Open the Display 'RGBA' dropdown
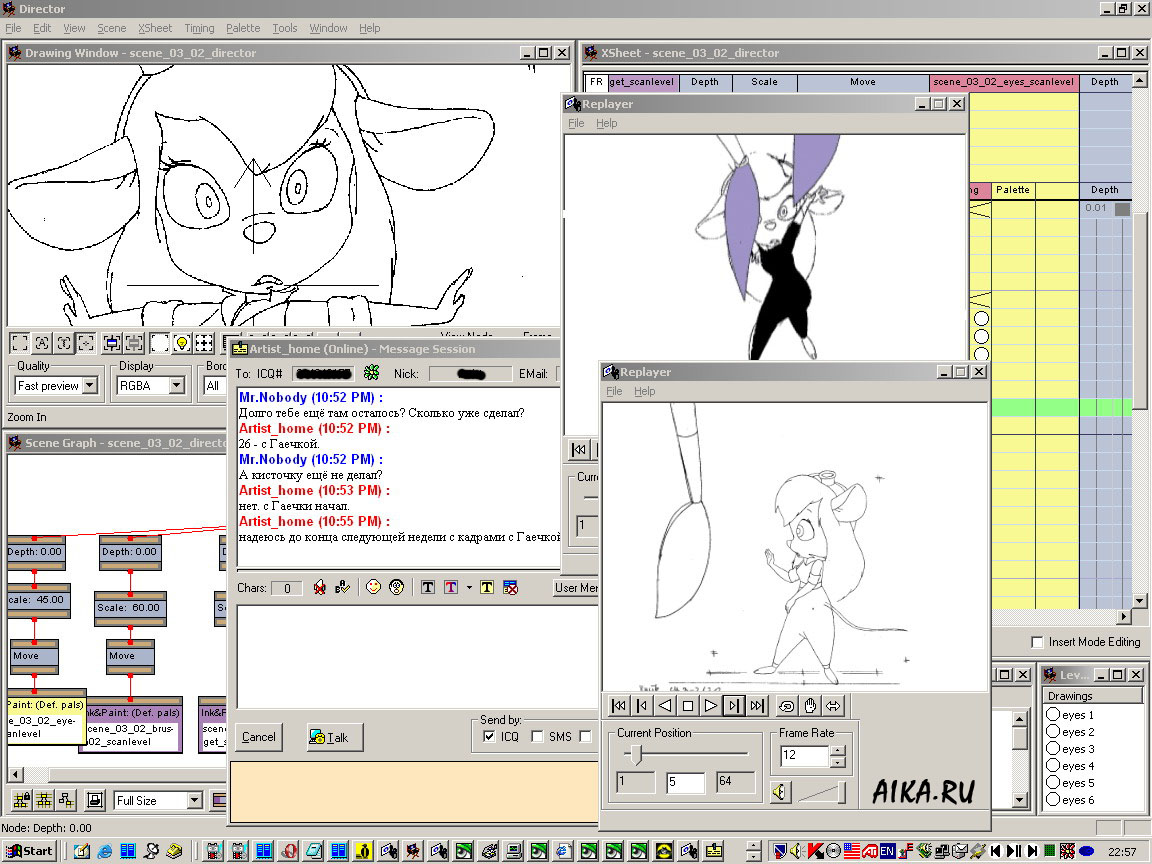 click(x=176, y=385)
